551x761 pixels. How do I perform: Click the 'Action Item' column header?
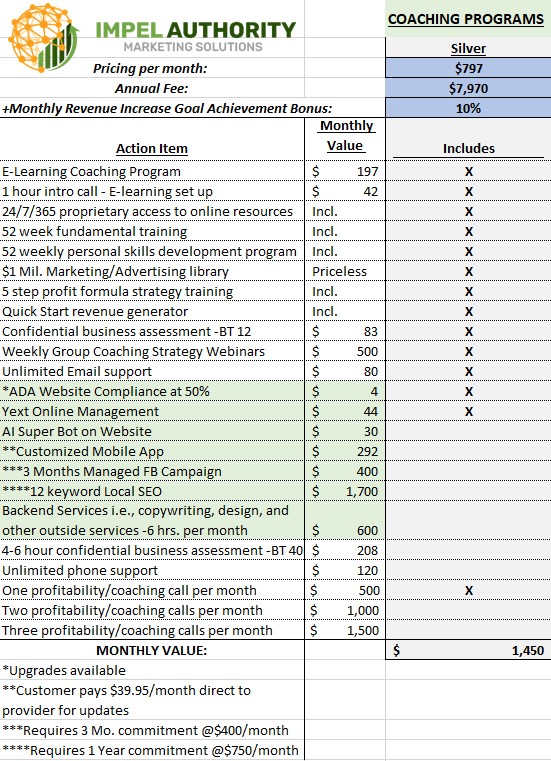coord(151,149)
